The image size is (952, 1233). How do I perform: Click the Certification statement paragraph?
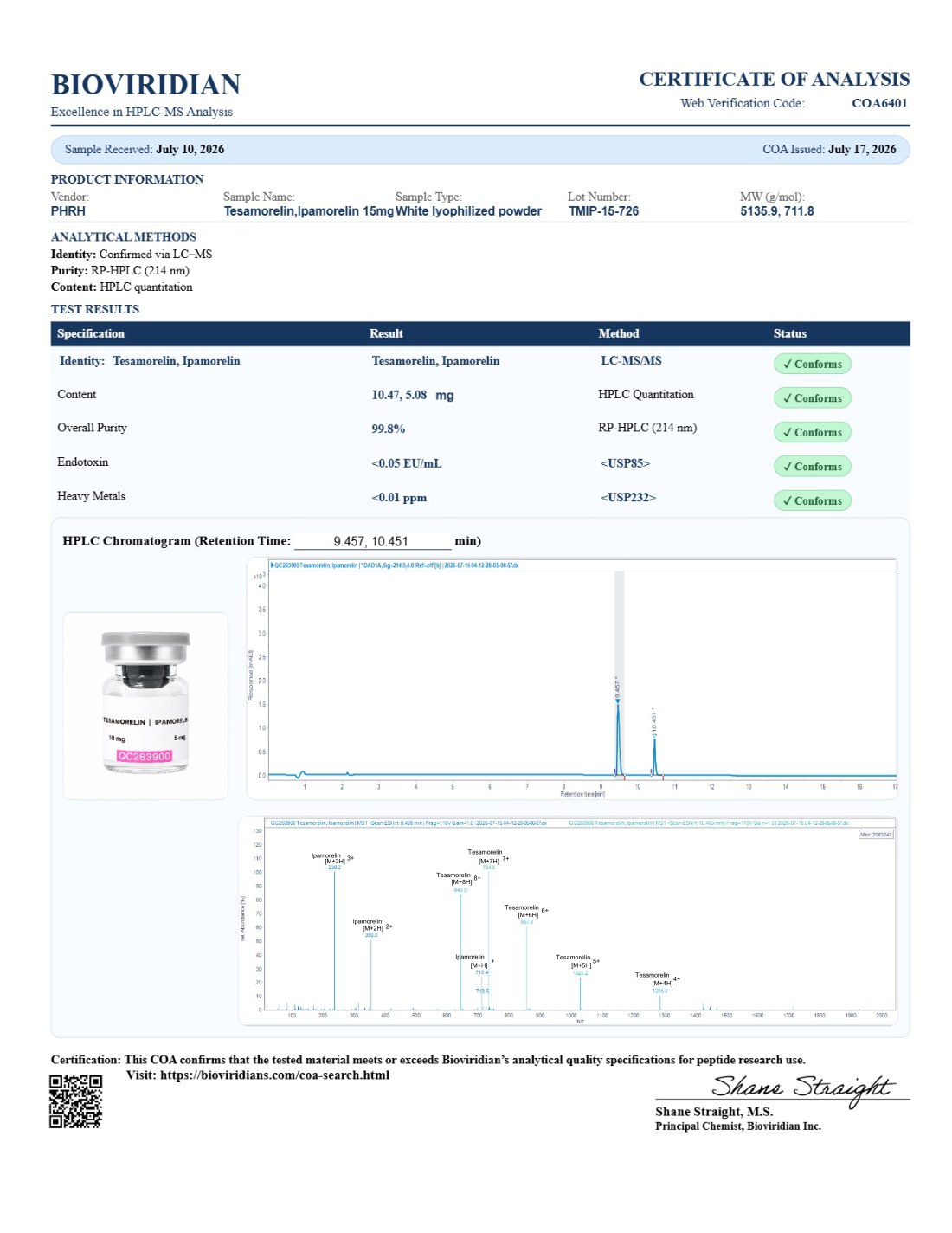pos(428,1060)
